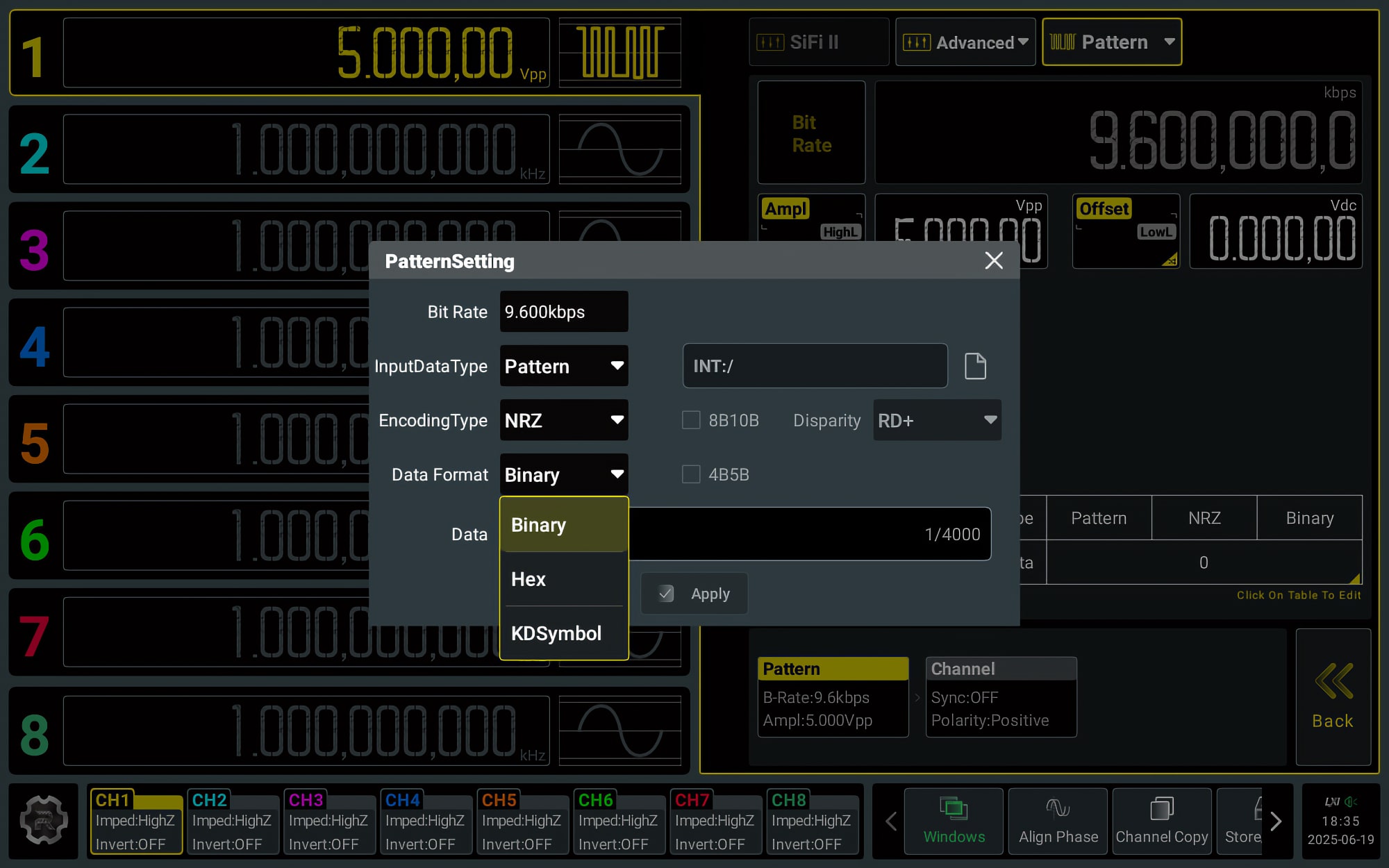Collapse the Data Format Binary dropdown
The image size is (1389, 868).
click(x=564, y=474)
